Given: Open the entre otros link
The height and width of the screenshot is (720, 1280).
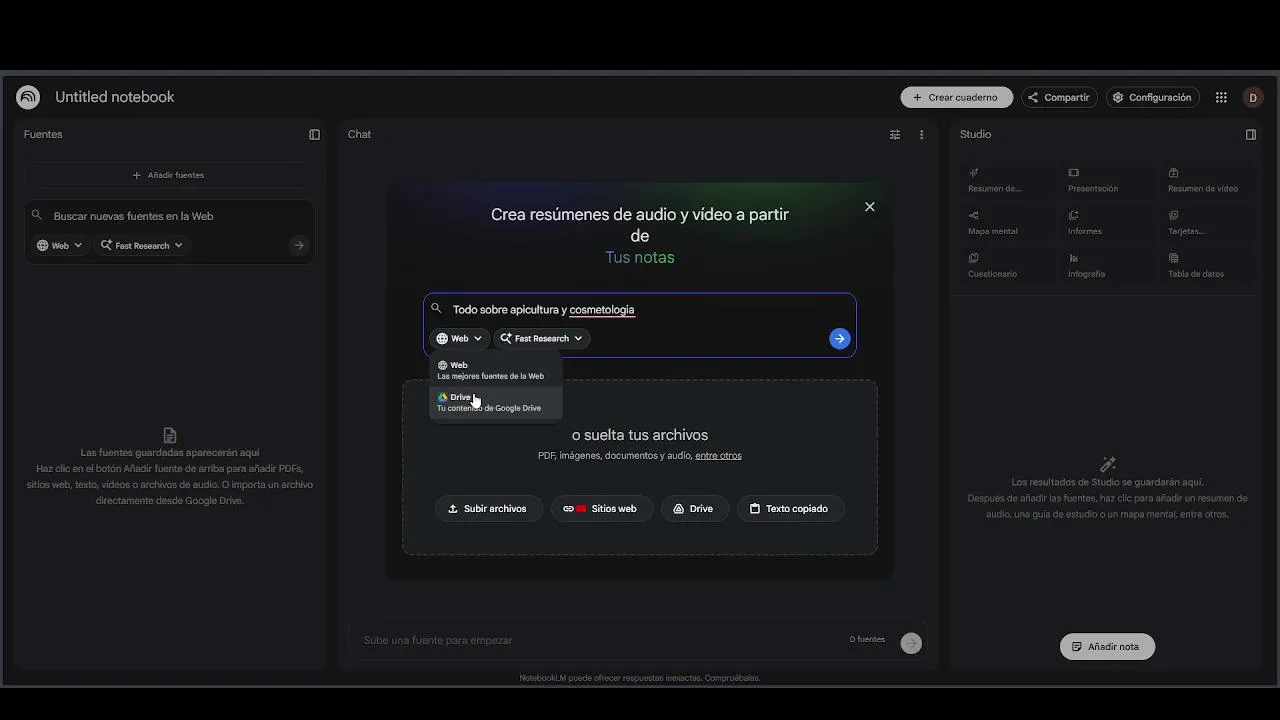Looking at the screenshot, I should 718,456.
